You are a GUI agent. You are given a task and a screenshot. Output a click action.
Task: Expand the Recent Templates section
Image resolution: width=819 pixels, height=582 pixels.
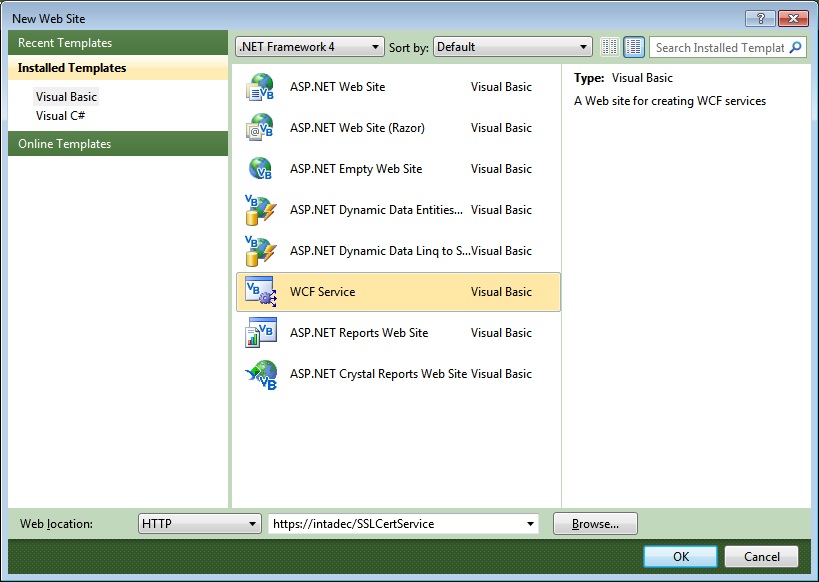coord(118,43)
